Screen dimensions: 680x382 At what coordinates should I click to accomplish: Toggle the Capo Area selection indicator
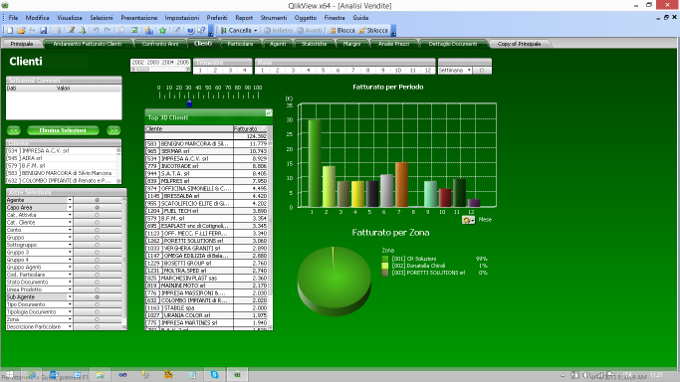coord(97,208)
